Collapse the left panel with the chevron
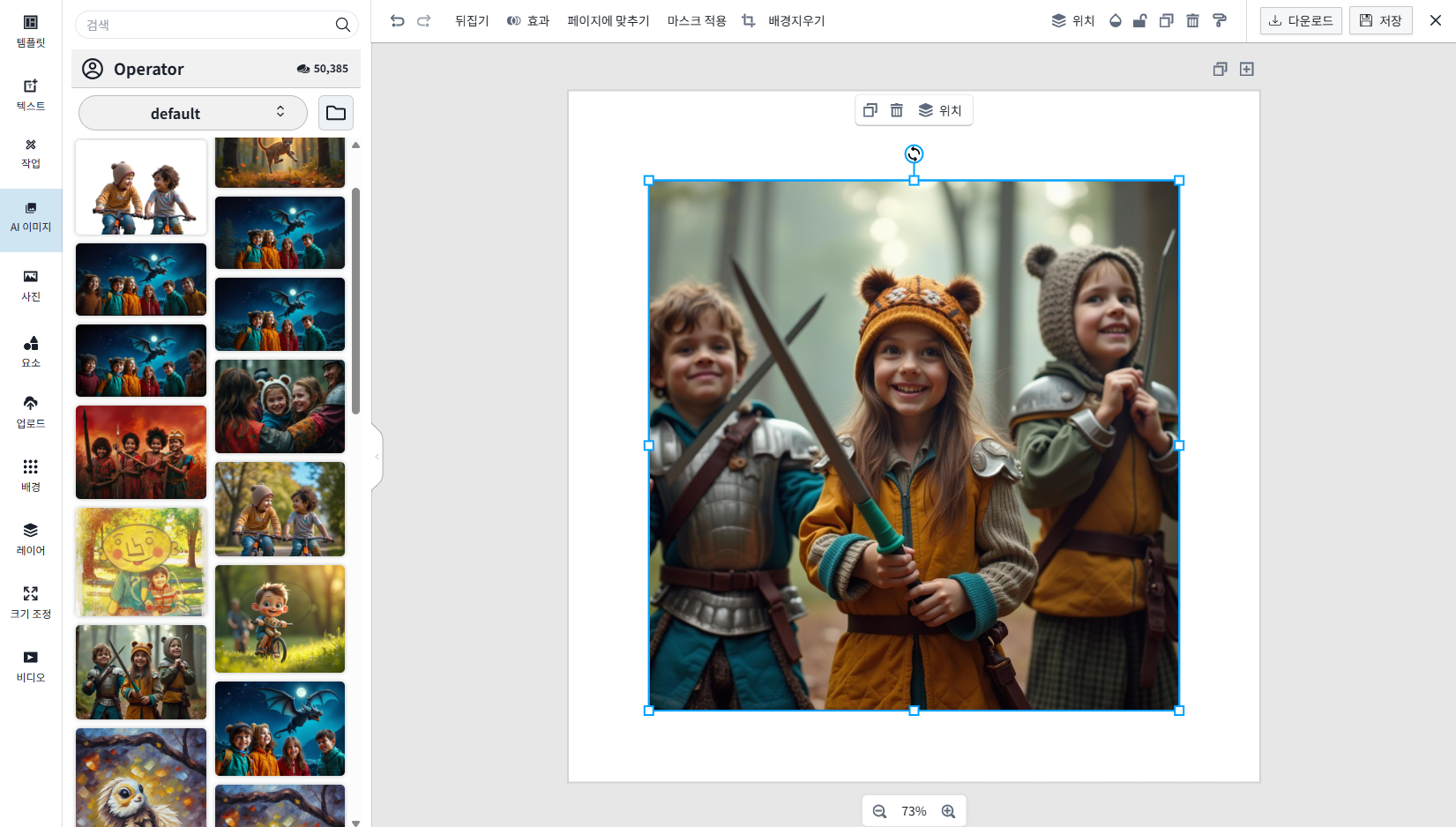Image resolution: width=1456 pixels, height=827 pixels. 377,455
